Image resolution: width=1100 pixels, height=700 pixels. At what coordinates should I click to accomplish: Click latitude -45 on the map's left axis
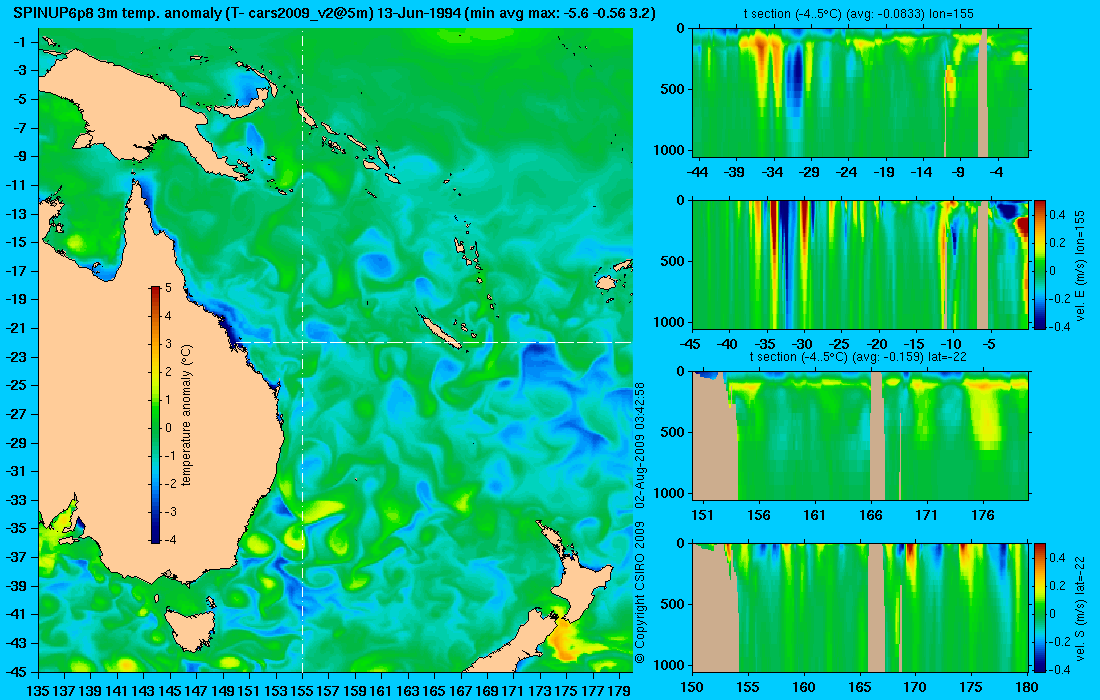click(18, 671)
